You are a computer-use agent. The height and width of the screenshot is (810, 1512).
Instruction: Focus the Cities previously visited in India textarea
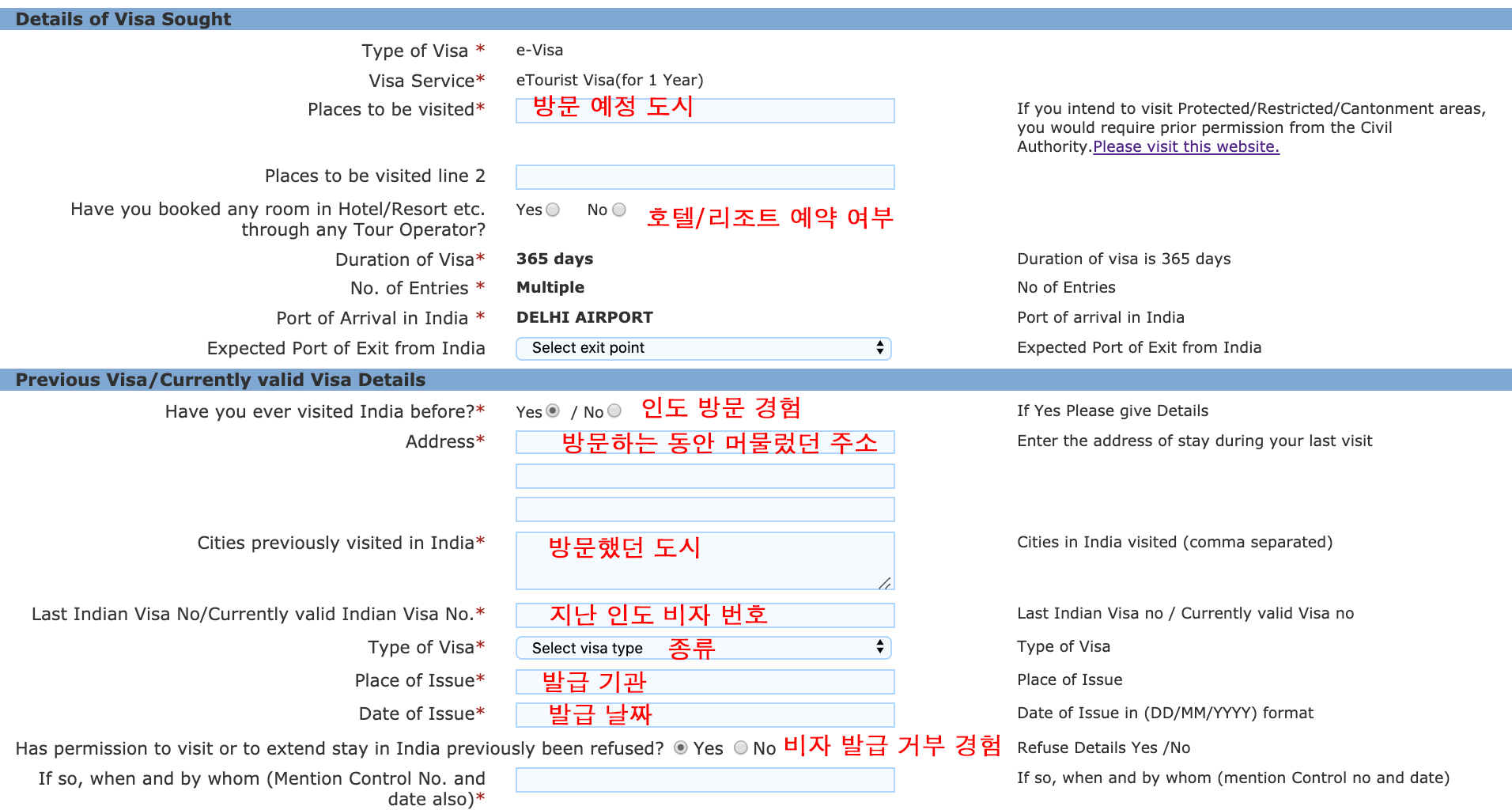(x=705, y=561)
